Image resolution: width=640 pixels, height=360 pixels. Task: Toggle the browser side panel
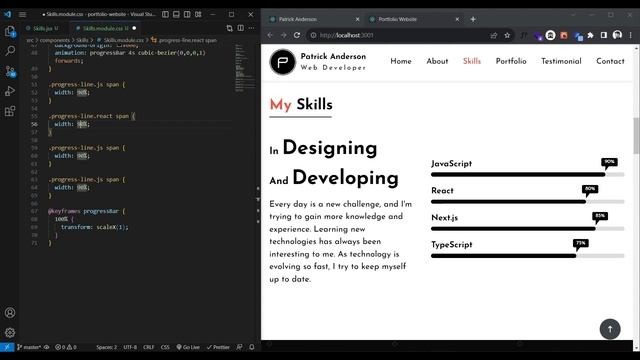604,36
